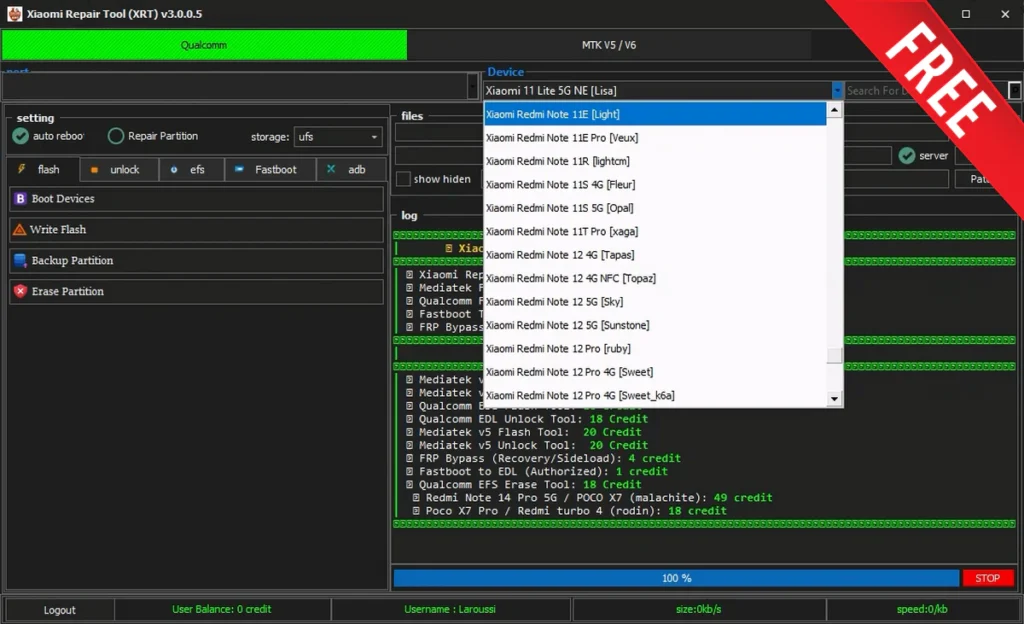Screen dimensions: 1024x624
Task: Click the blue icon on the Fastboot tab
Action: 239,170
